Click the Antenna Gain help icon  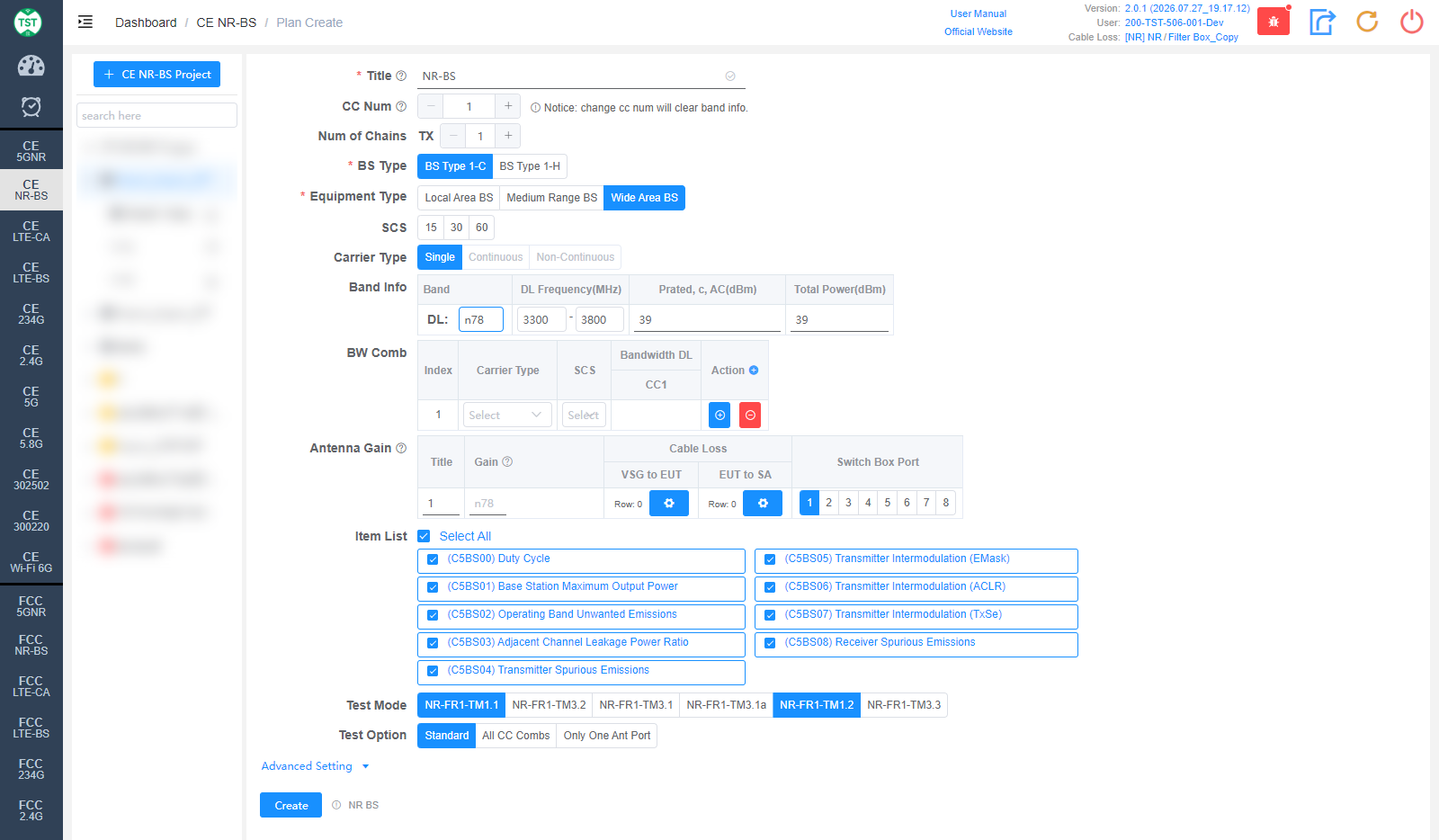401,448
